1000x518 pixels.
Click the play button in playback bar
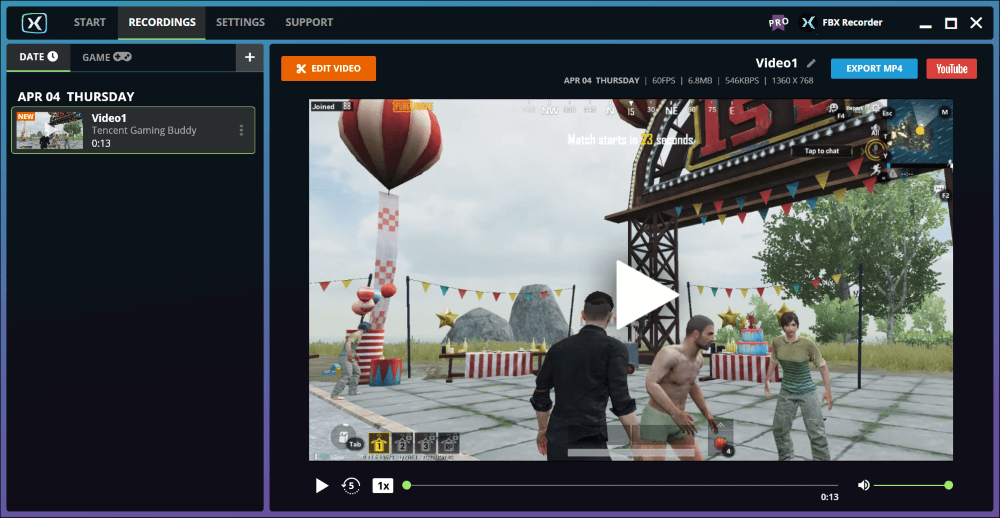pyautogui.click(x=322, y=486)
